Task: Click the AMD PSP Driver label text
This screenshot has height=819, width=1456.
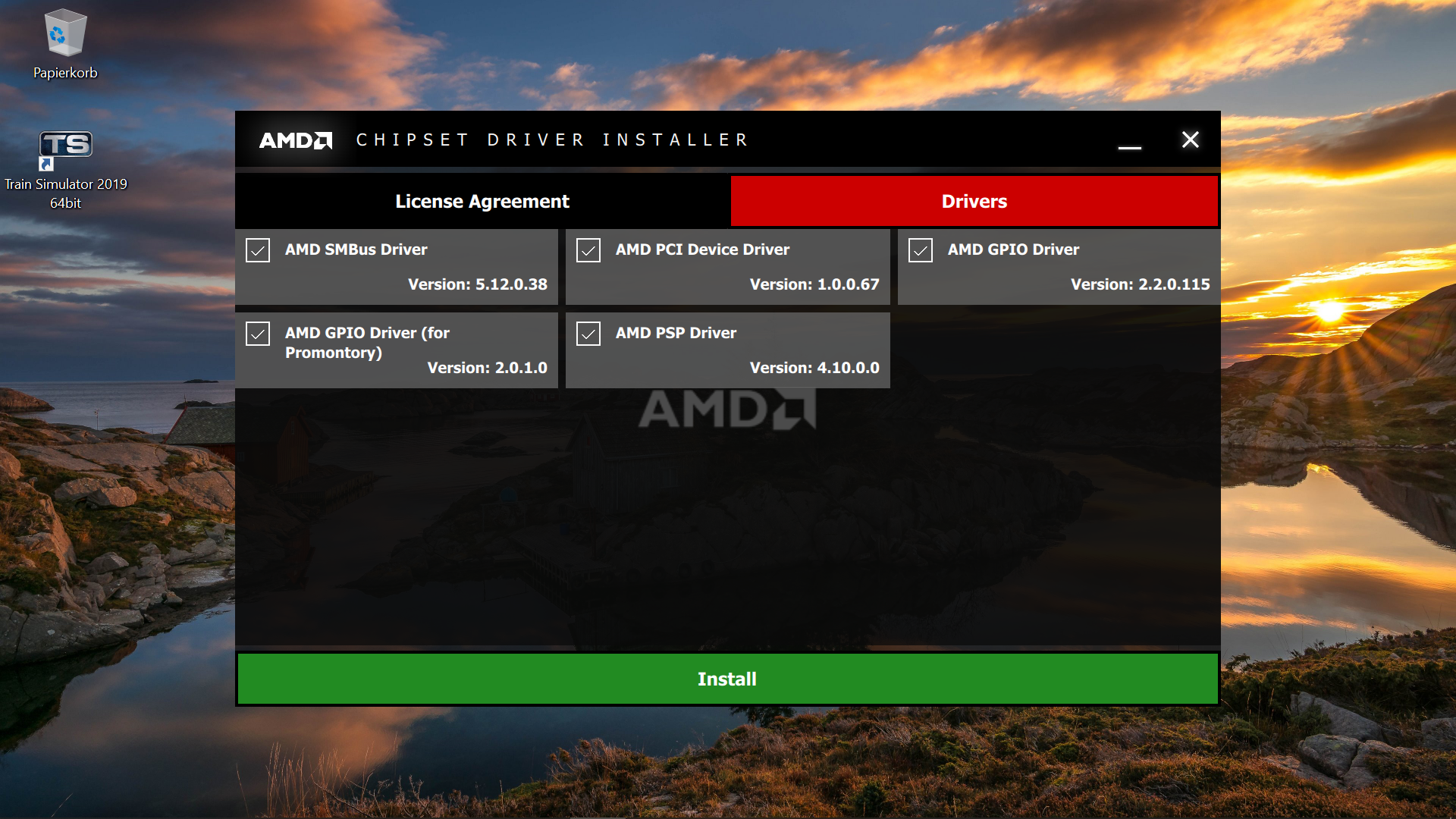Action: [676, 333]
